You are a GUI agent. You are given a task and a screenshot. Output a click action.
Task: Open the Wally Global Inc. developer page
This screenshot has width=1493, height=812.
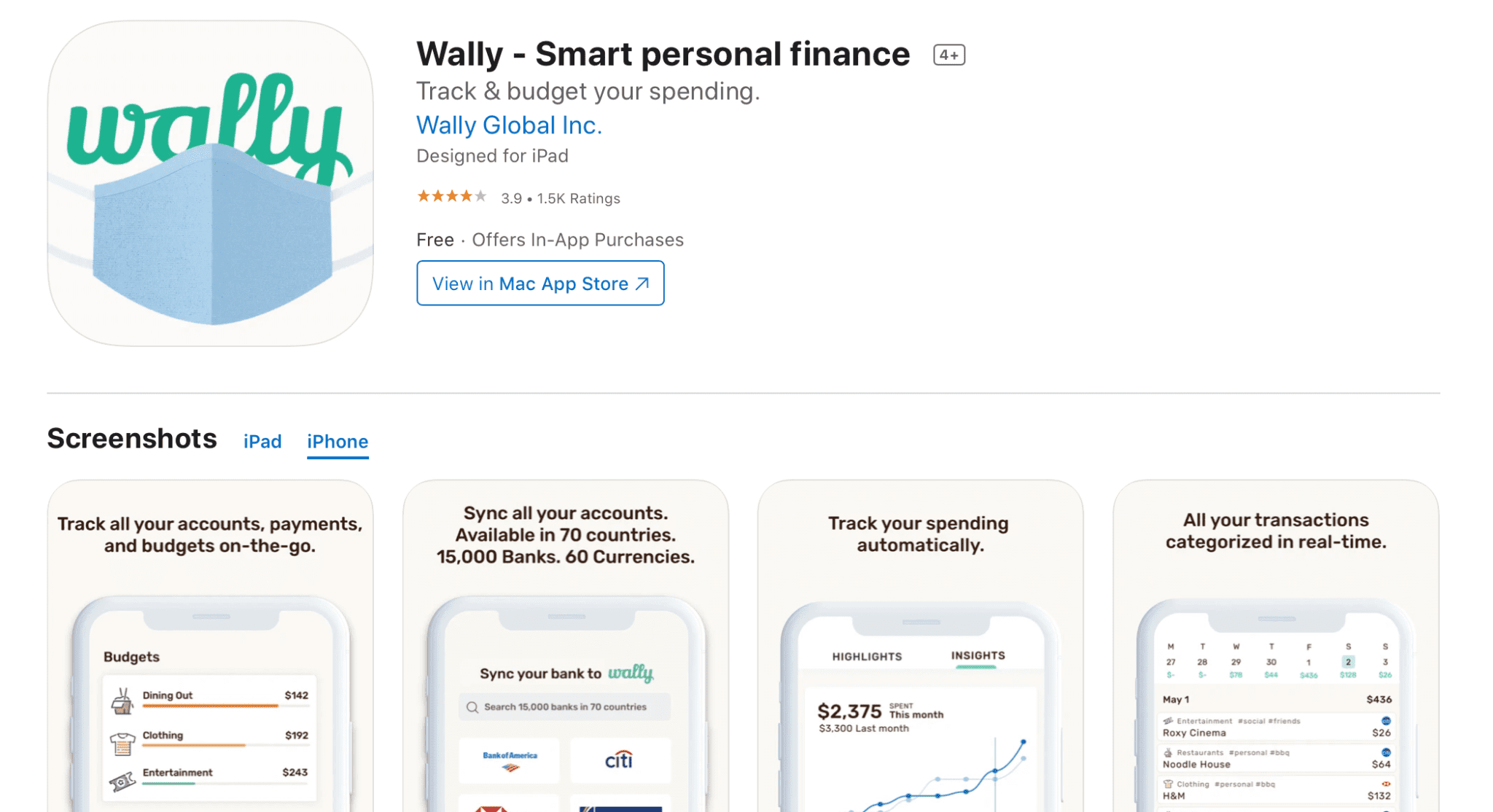(508, 125)
